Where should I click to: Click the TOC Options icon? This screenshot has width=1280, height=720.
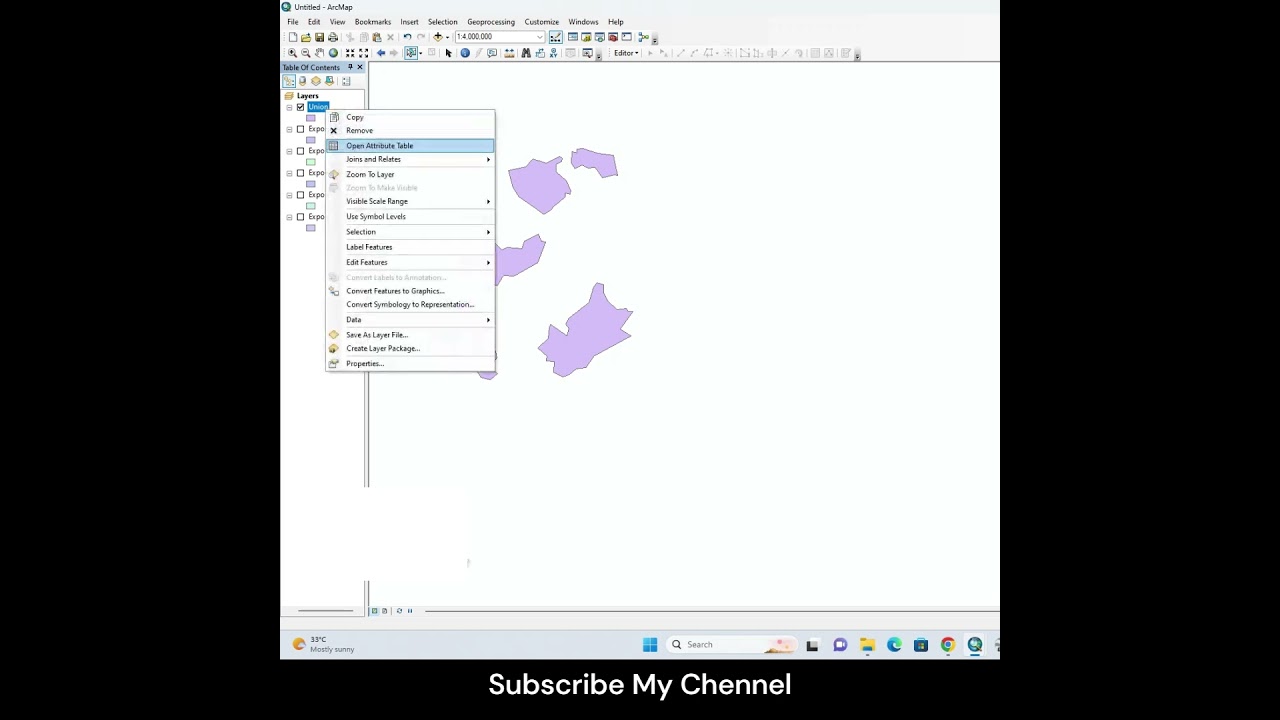346,81
